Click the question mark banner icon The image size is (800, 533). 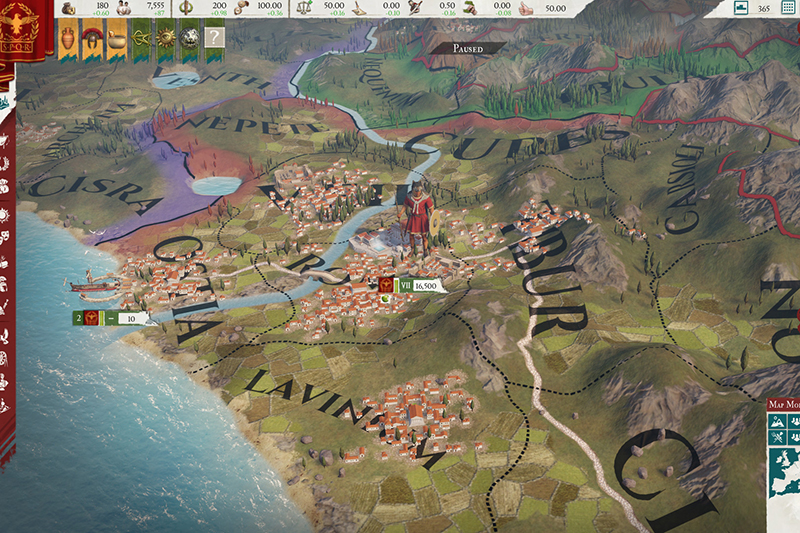214,38
